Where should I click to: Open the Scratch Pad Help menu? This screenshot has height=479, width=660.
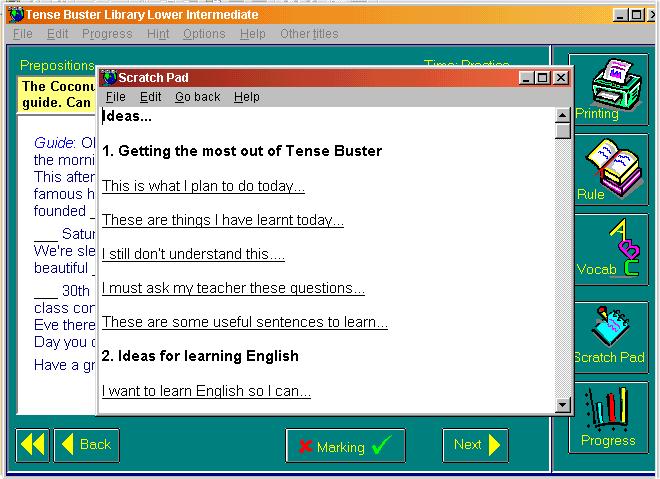pos(246,97)
